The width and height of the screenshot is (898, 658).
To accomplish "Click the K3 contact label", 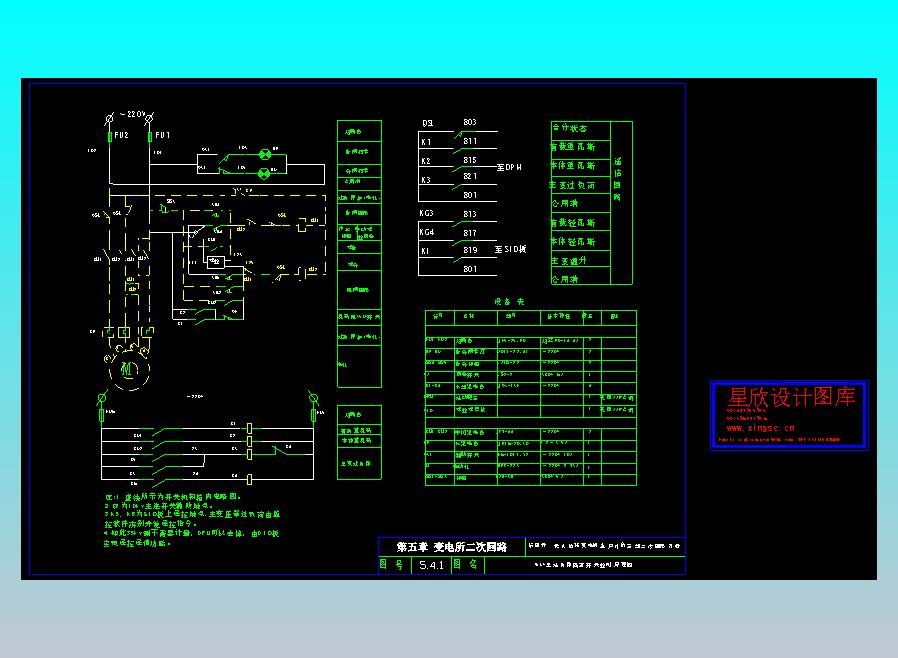I will [426, 180].
